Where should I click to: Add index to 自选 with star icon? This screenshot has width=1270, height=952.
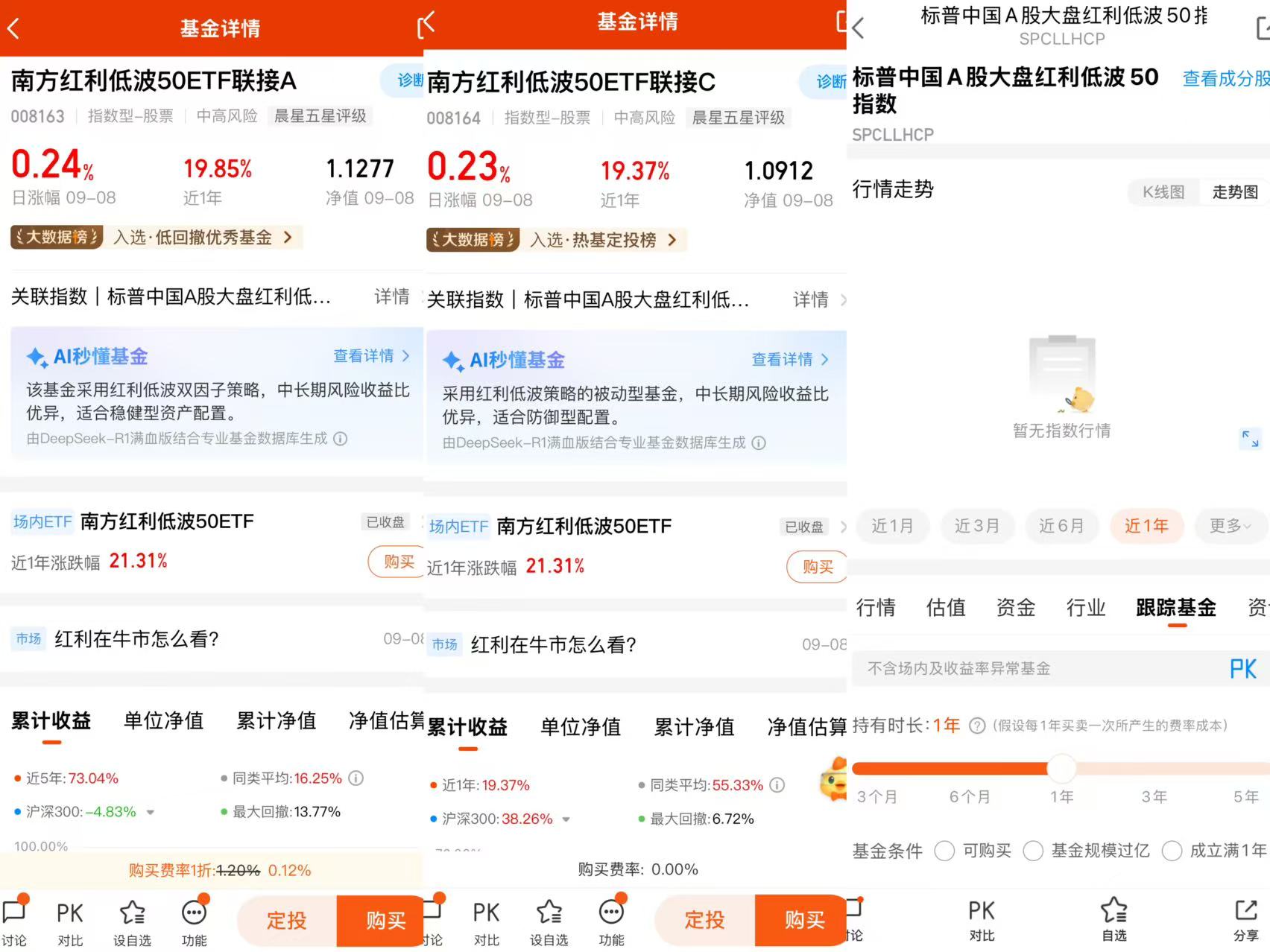pos(1114,920)
